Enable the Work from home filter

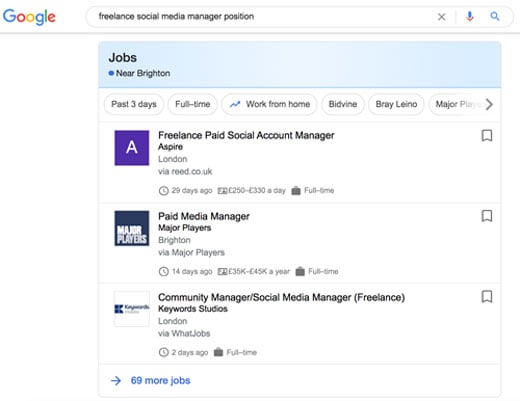(269, 104)
